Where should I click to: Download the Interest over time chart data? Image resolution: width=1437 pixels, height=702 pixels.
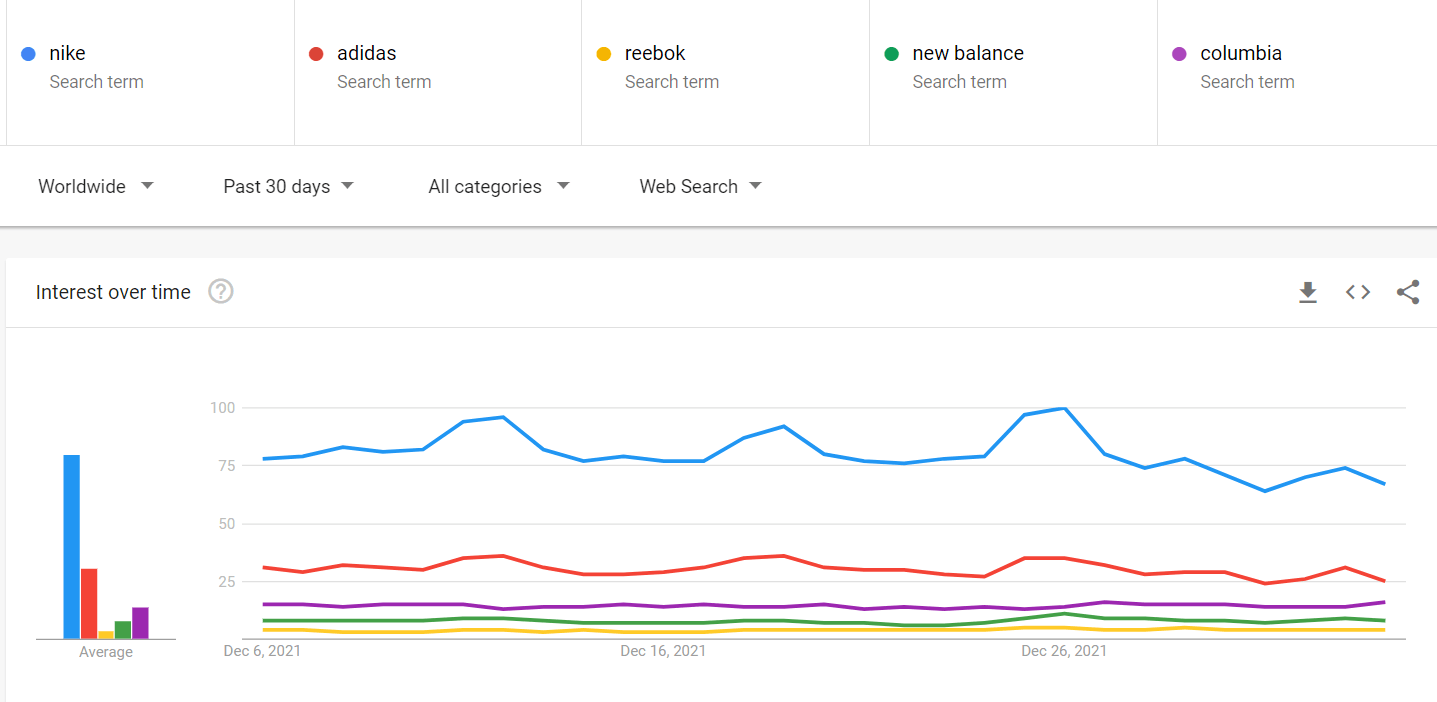(x=1307, y=292)
